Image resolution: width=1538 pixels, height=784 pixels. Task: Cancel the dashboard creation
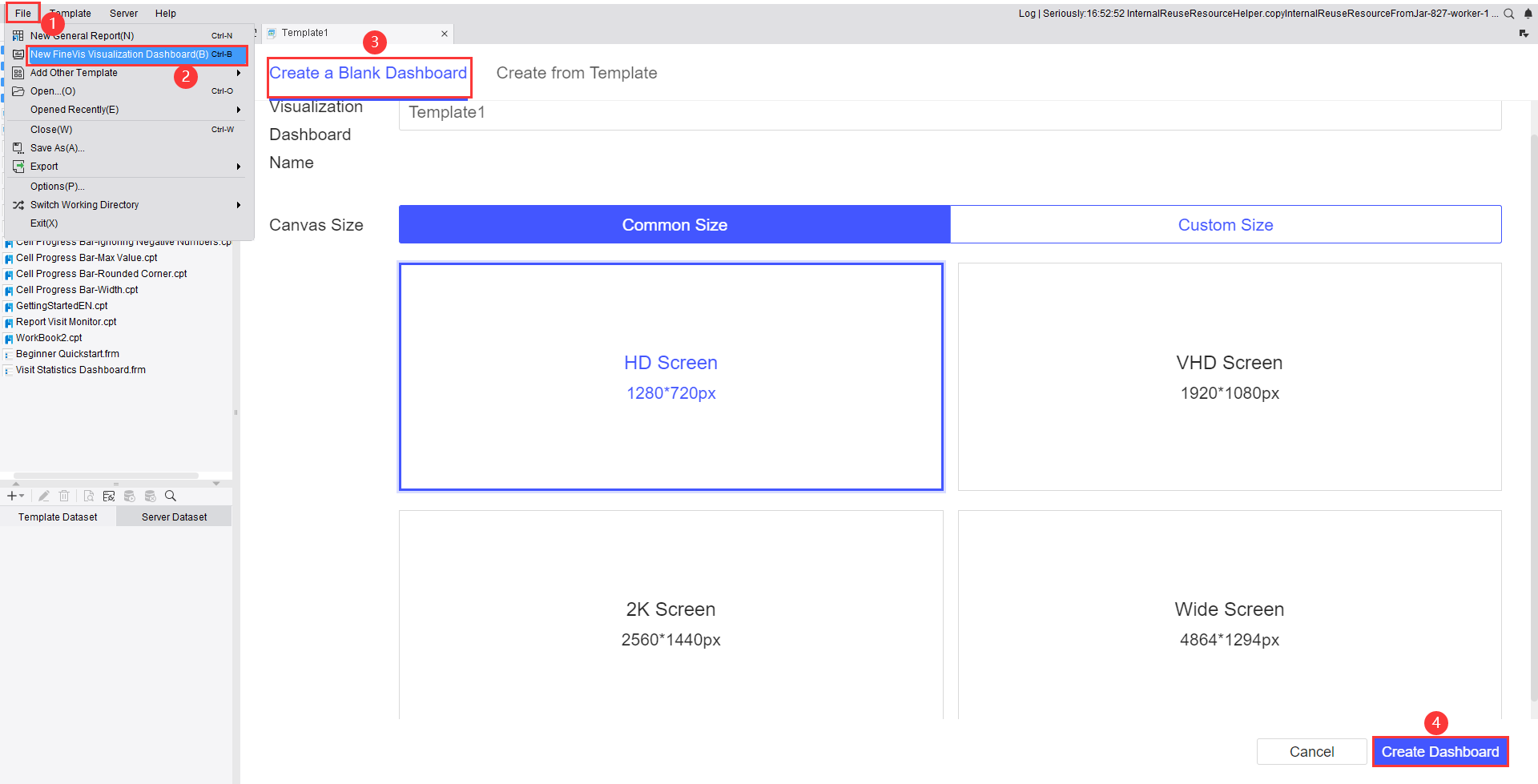(x=1311, y=751)
